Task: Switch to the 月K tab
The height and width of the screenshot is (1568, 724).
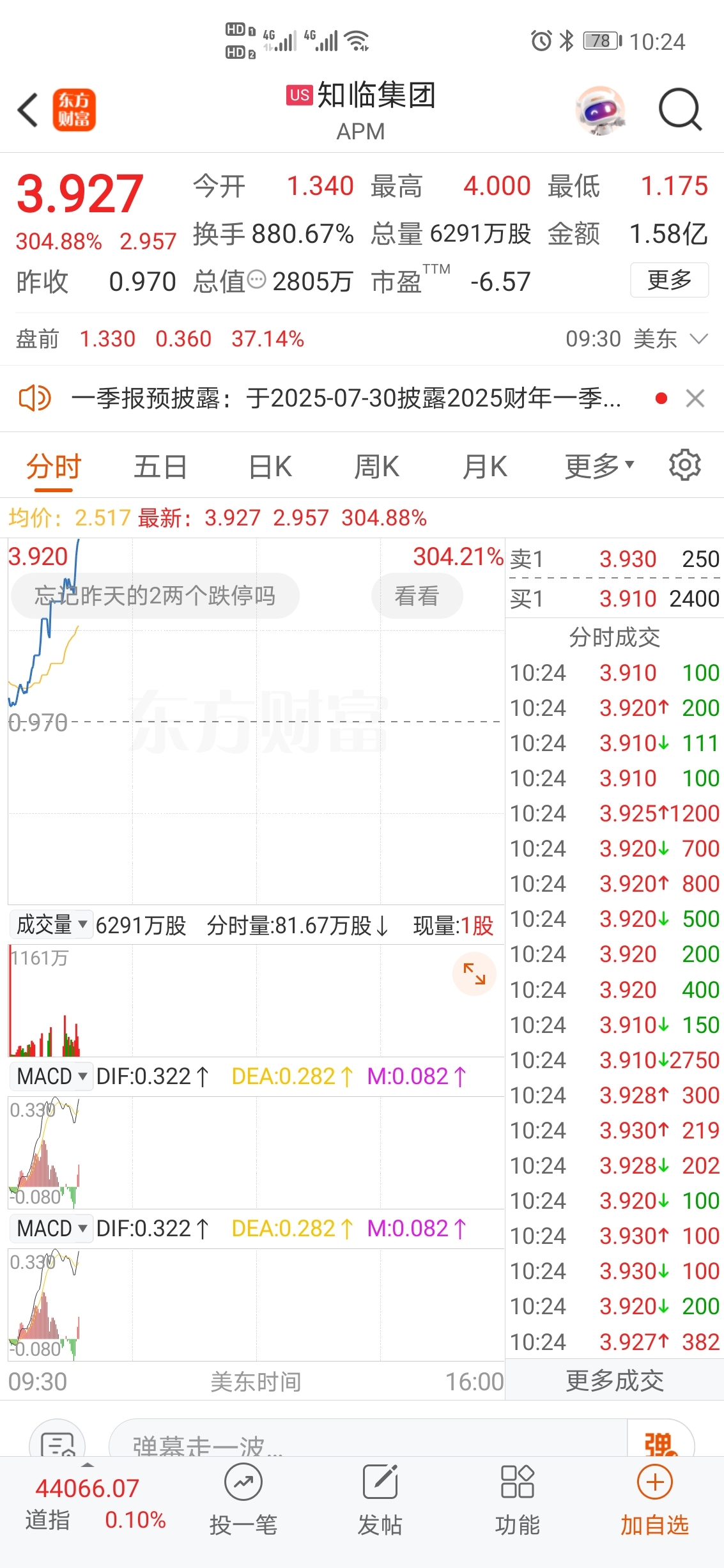Action: point(485,466)
